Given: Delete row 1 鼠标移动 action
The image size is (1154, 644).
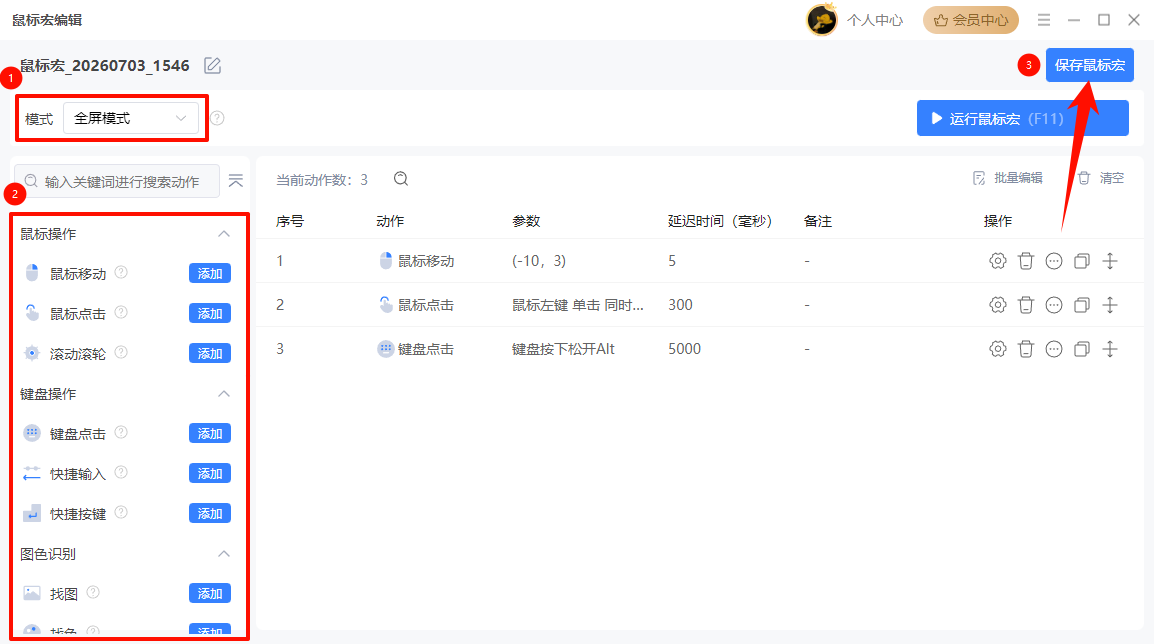Looking at the screenshot, I should 1025,261.
